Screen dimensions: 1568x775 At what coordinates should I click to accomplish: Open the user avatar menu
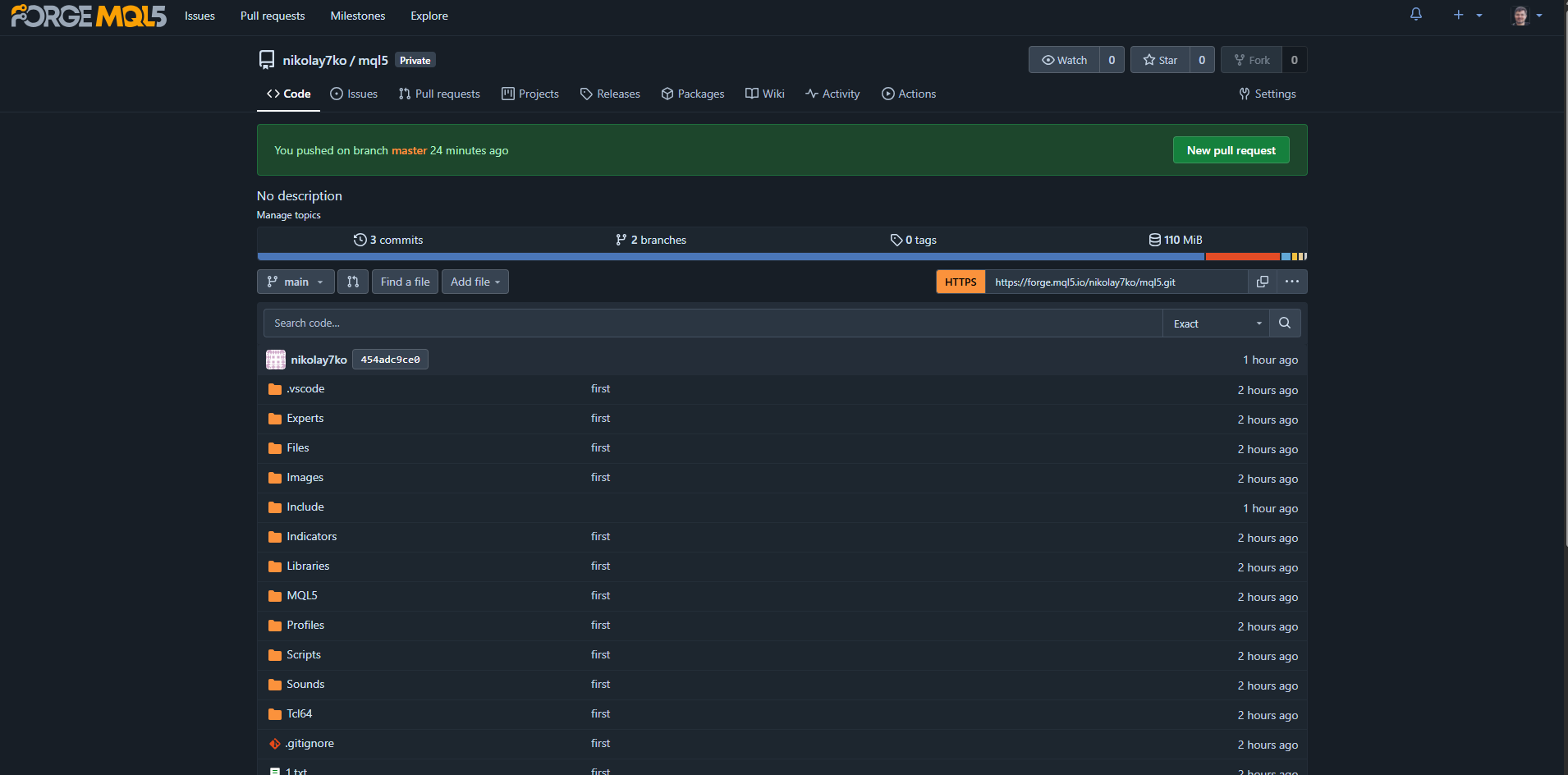click(x=1527, y=16)
